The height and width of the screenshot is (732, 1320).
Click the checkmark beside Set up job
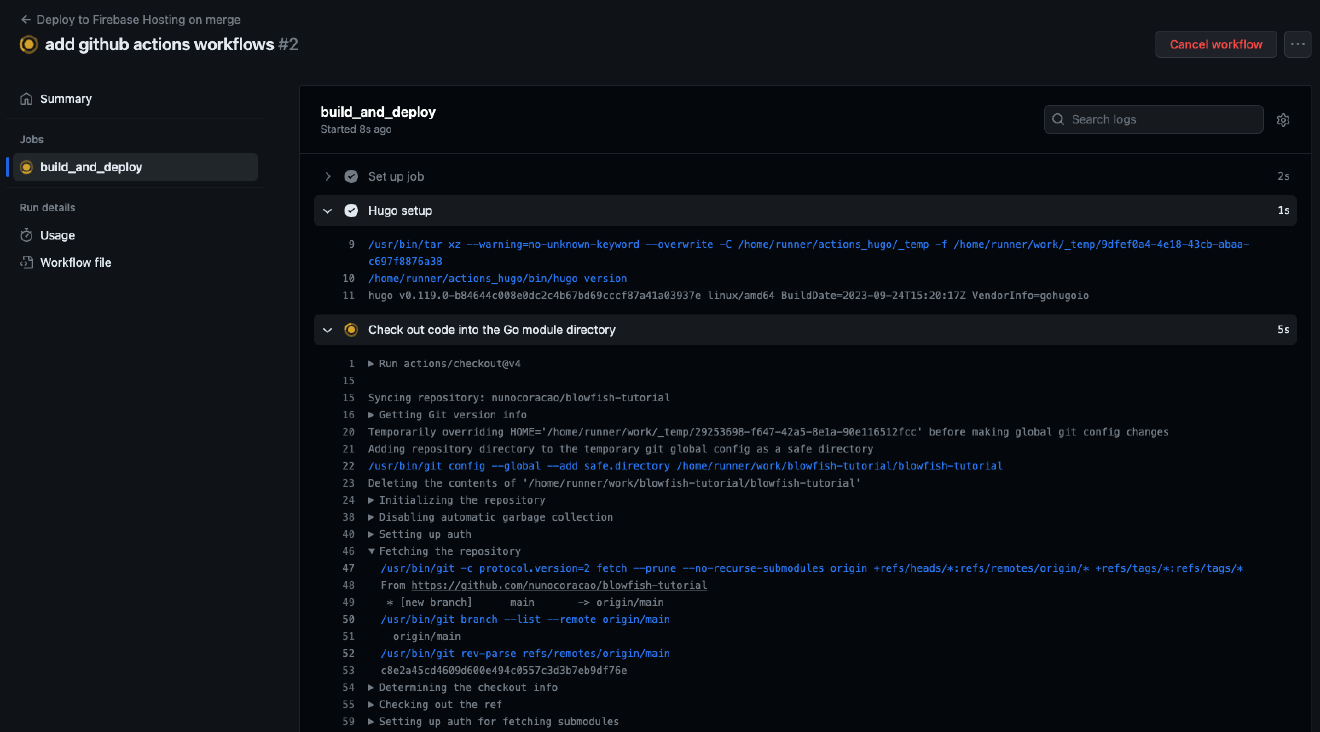tap(351, 175)
